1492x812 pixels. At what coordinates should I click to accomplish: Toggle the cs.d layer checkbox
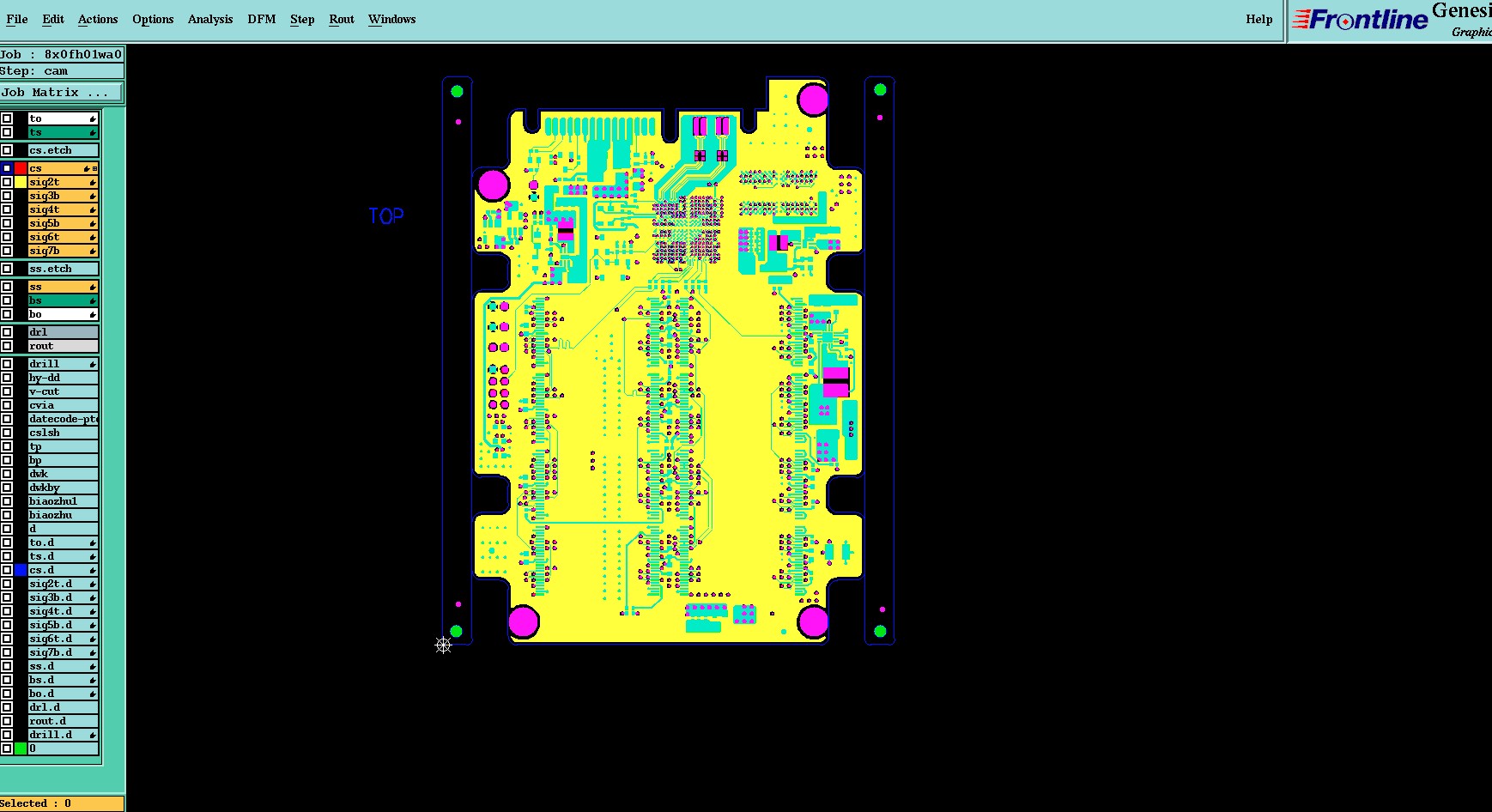pos(7,570)
